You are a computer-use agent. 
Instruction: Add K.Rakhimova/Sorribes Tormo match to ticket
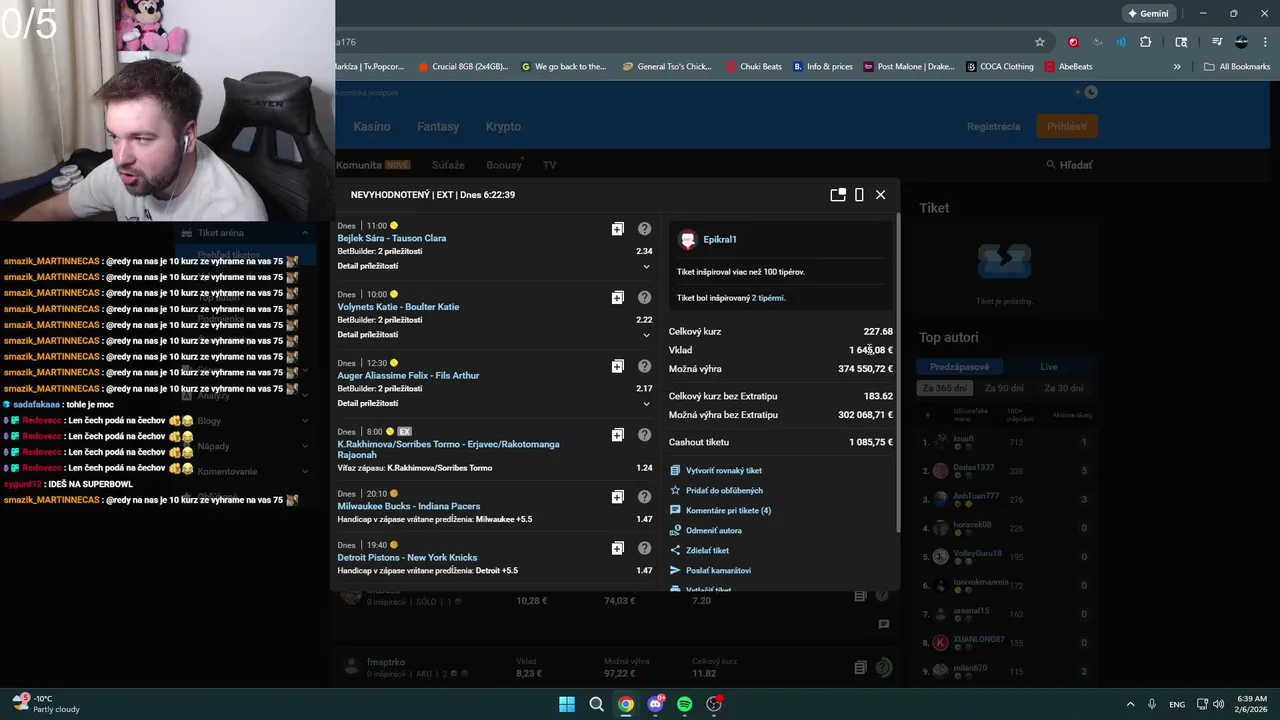(x=618, y=435)
